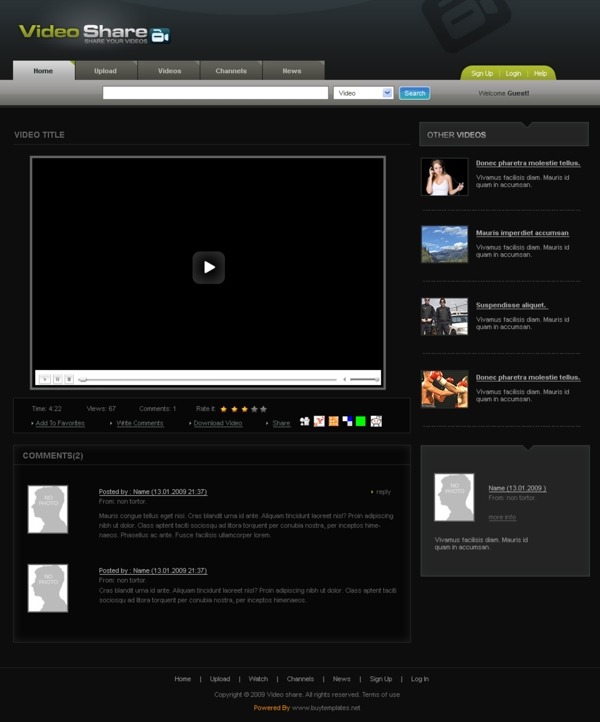
Task: Click the Video Share logo
Action: click(94, 34)
